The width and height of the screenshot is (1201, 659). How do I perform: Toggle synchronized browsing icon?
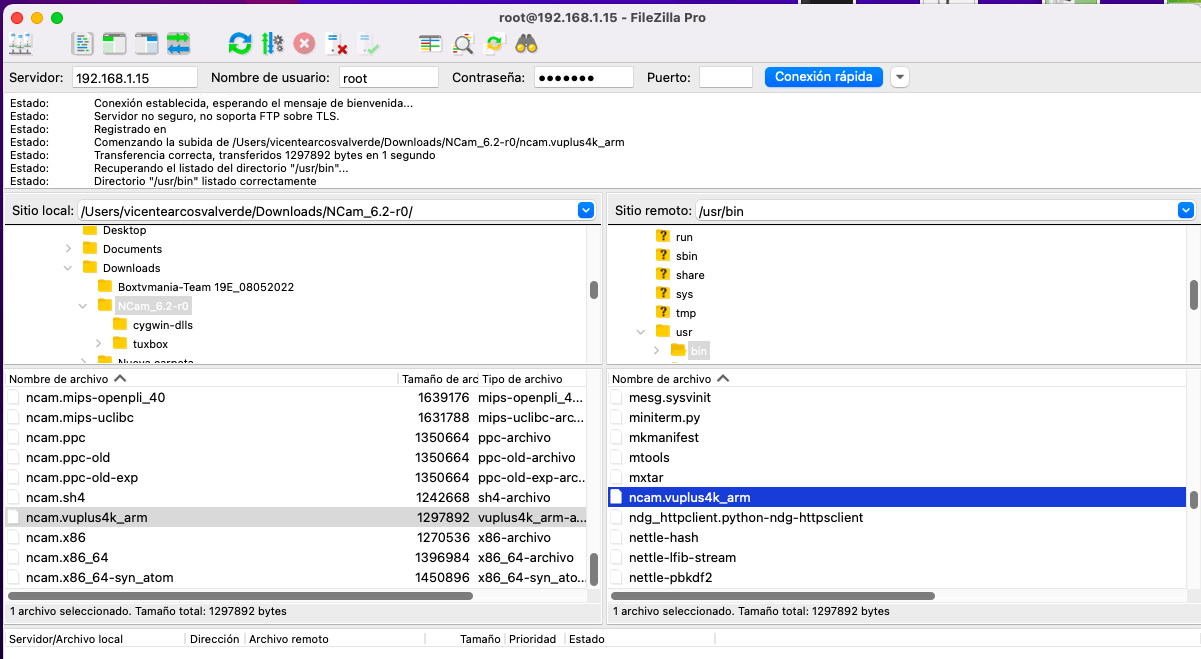click(x=494, y=43)
